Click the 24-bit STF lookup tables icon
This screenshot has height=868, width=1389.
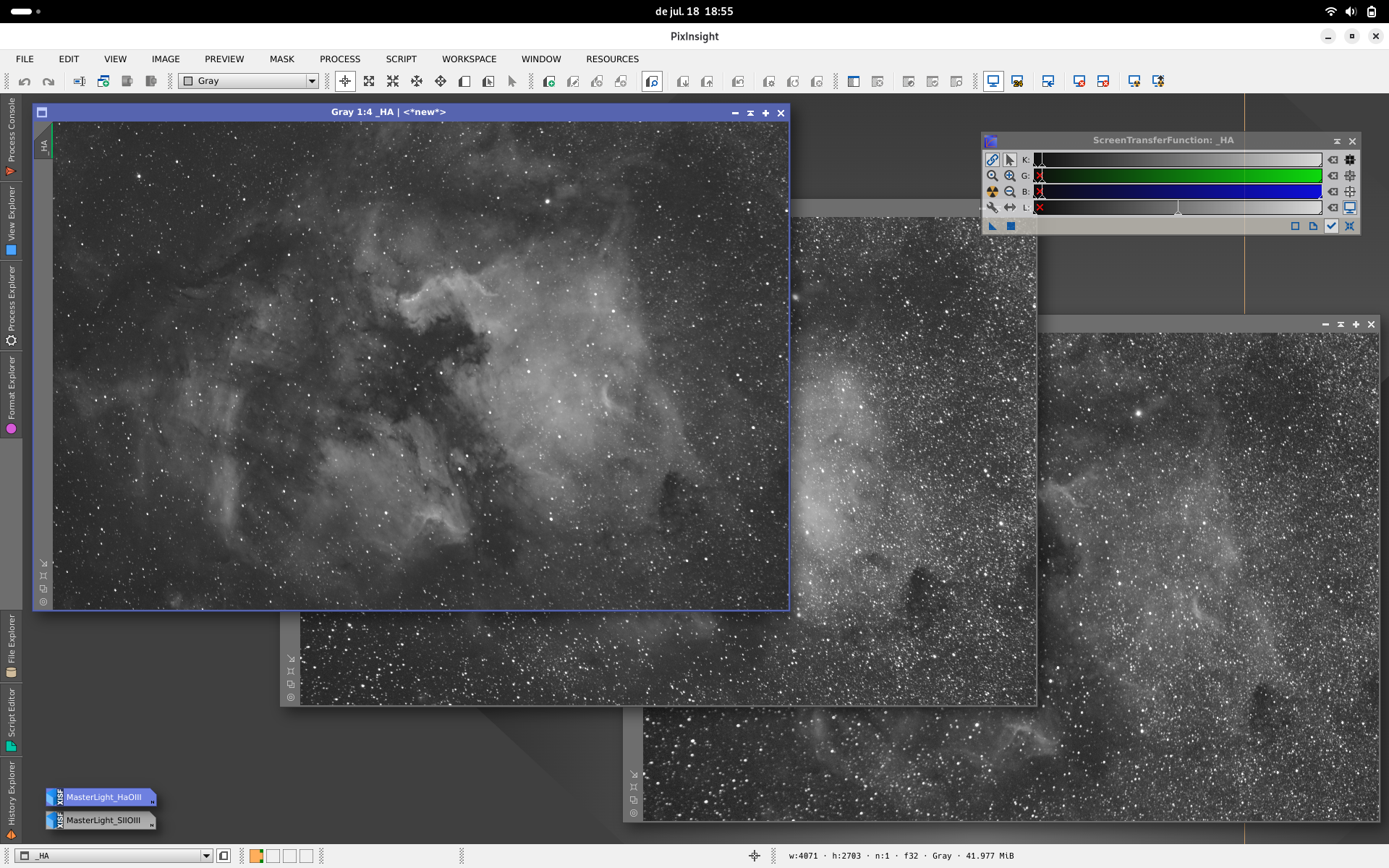point(1017,82)
